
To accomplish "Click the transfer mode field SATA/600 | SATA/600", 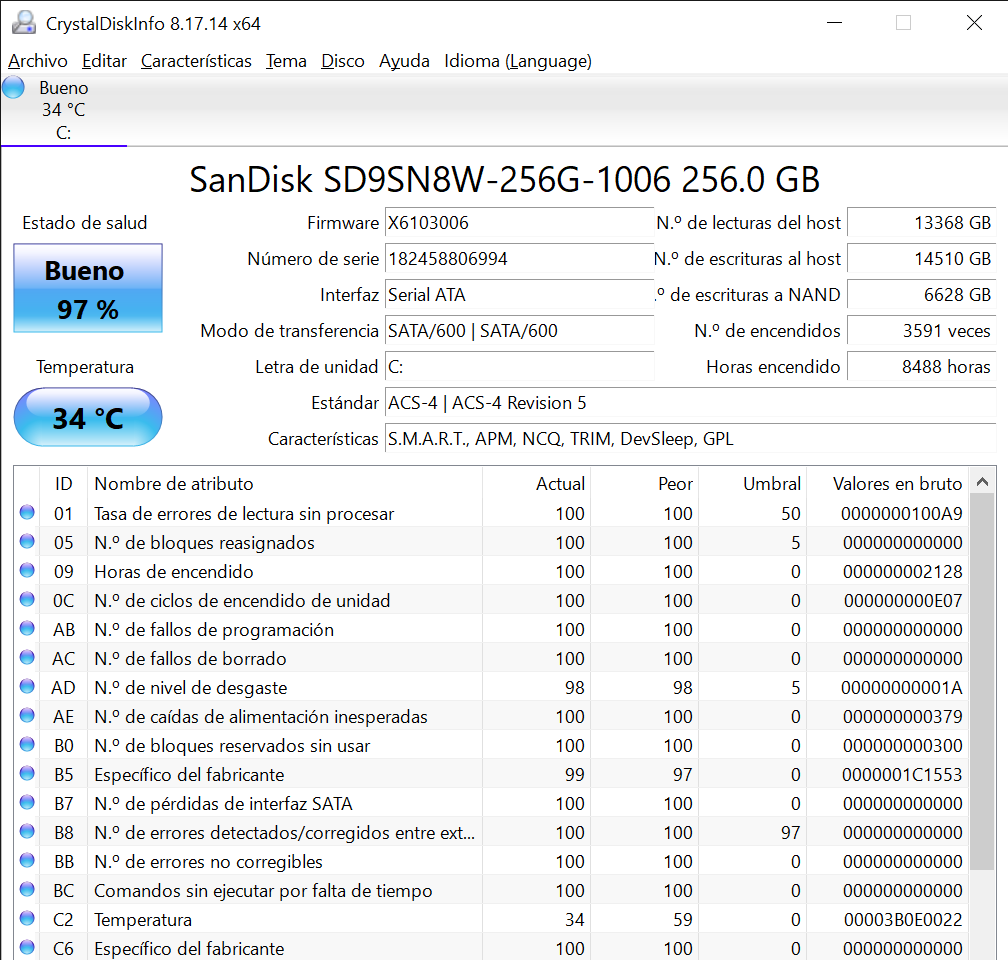I will [519, 331].
